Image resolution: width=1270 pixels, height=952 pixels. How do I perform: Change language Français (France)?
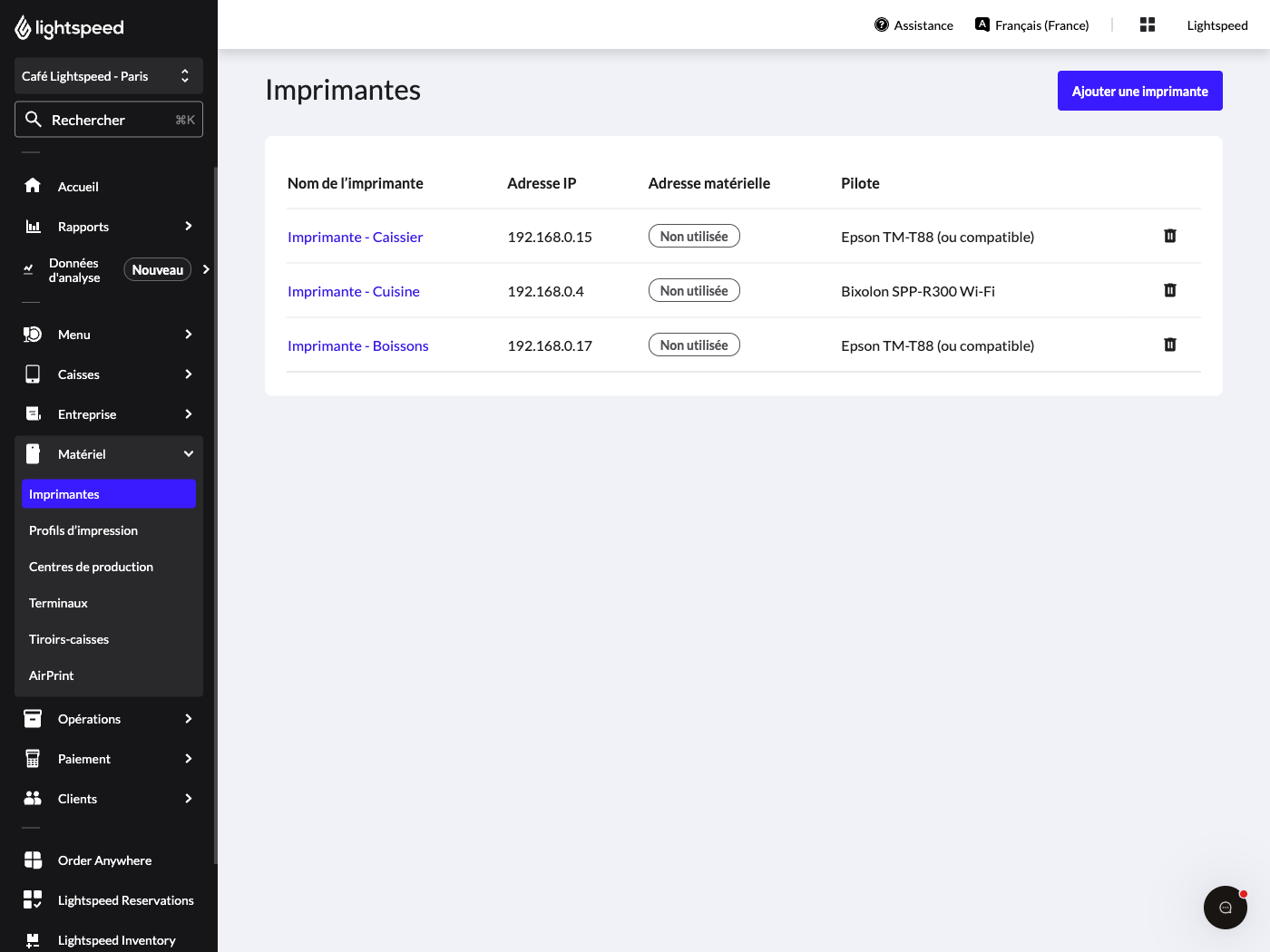click(1042, 25)
